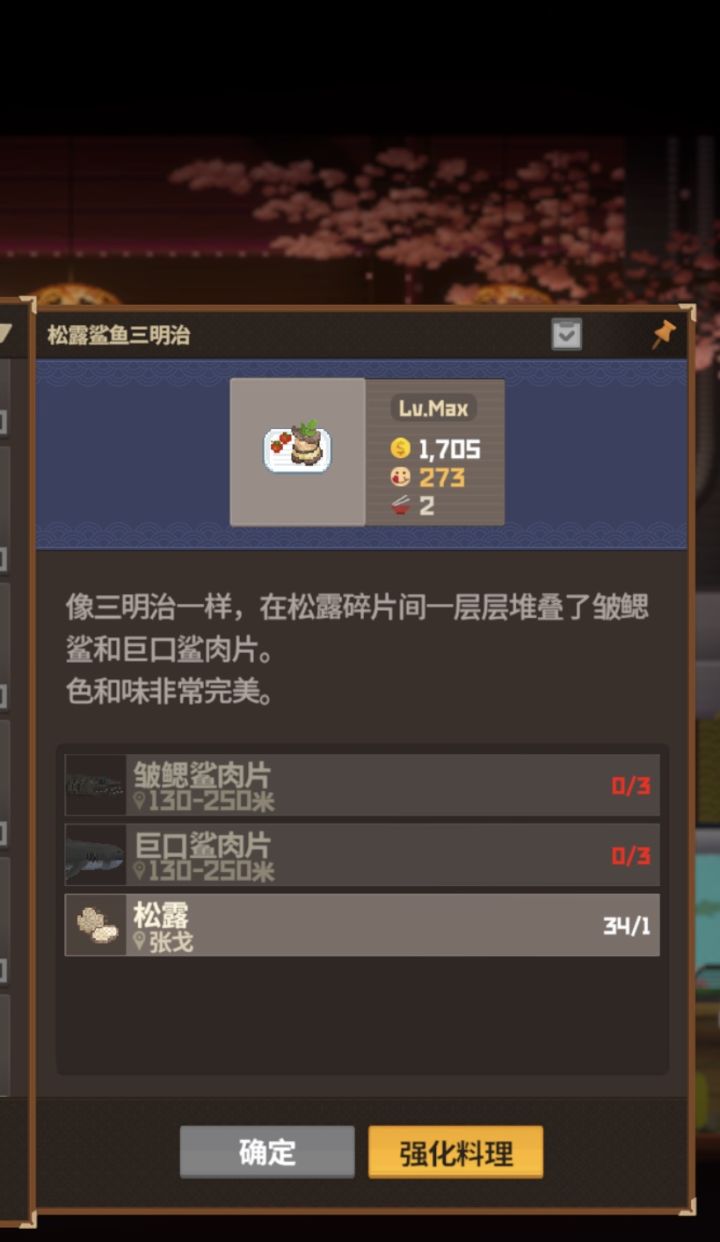720x1242 pixels.
Task: Click the sandwich dish thumbnail image
Action: (298, 452)
